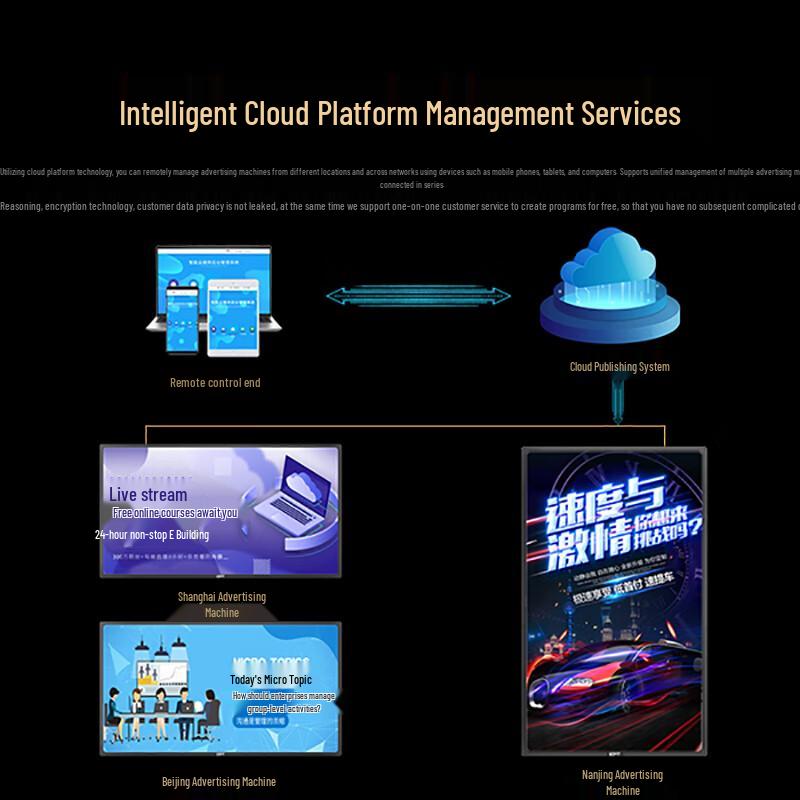This screenshot has height=800, width=800.
Task: Select the white tablet device image
Action: pos(233,317)
